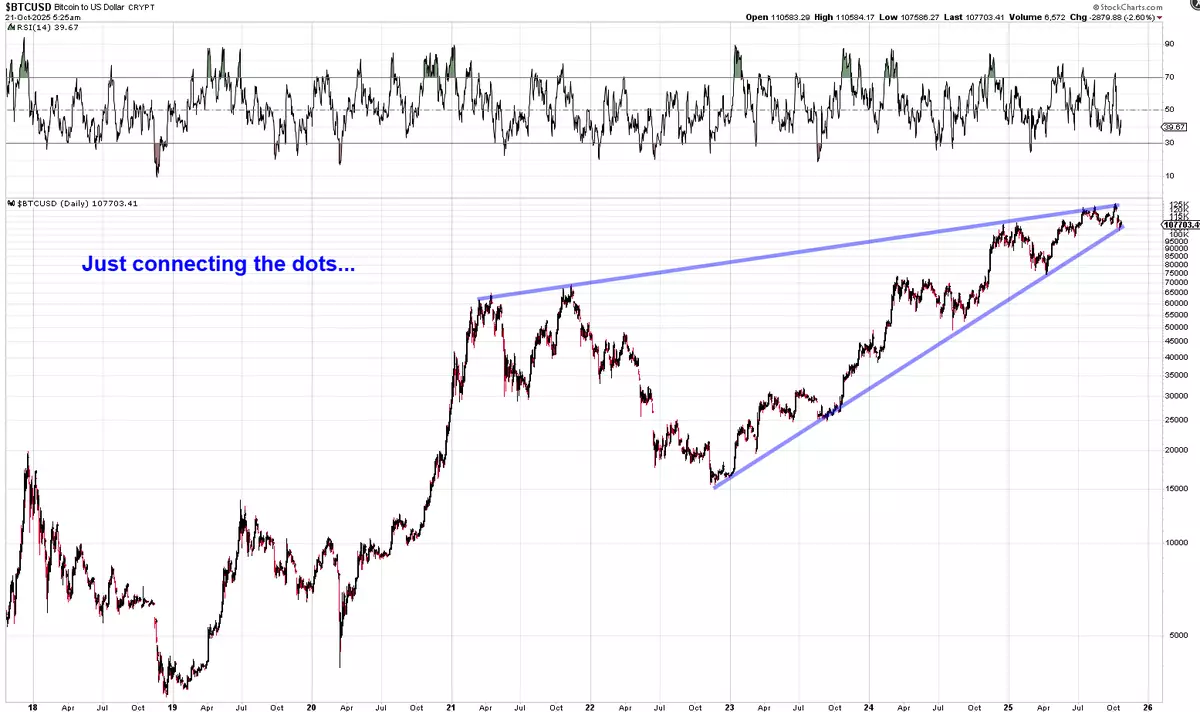Jump to year 25 on the time axis
Image resolution: width=1200 pixels, height=712 pixels.
pyautogui.click(x=1008, y=704)
